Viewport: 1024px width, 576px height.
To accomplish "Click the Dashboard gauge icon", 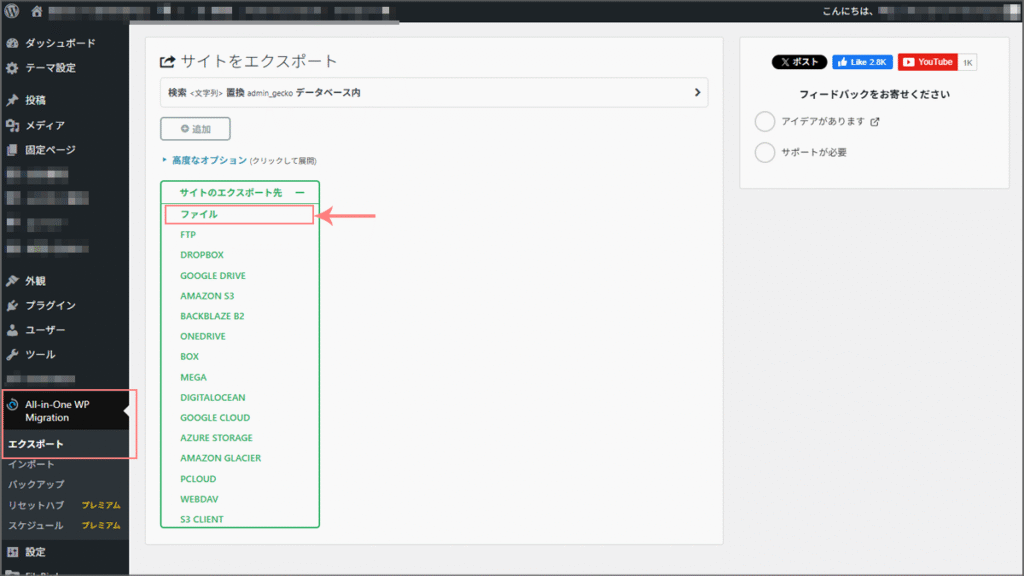I will click(12, 43).
